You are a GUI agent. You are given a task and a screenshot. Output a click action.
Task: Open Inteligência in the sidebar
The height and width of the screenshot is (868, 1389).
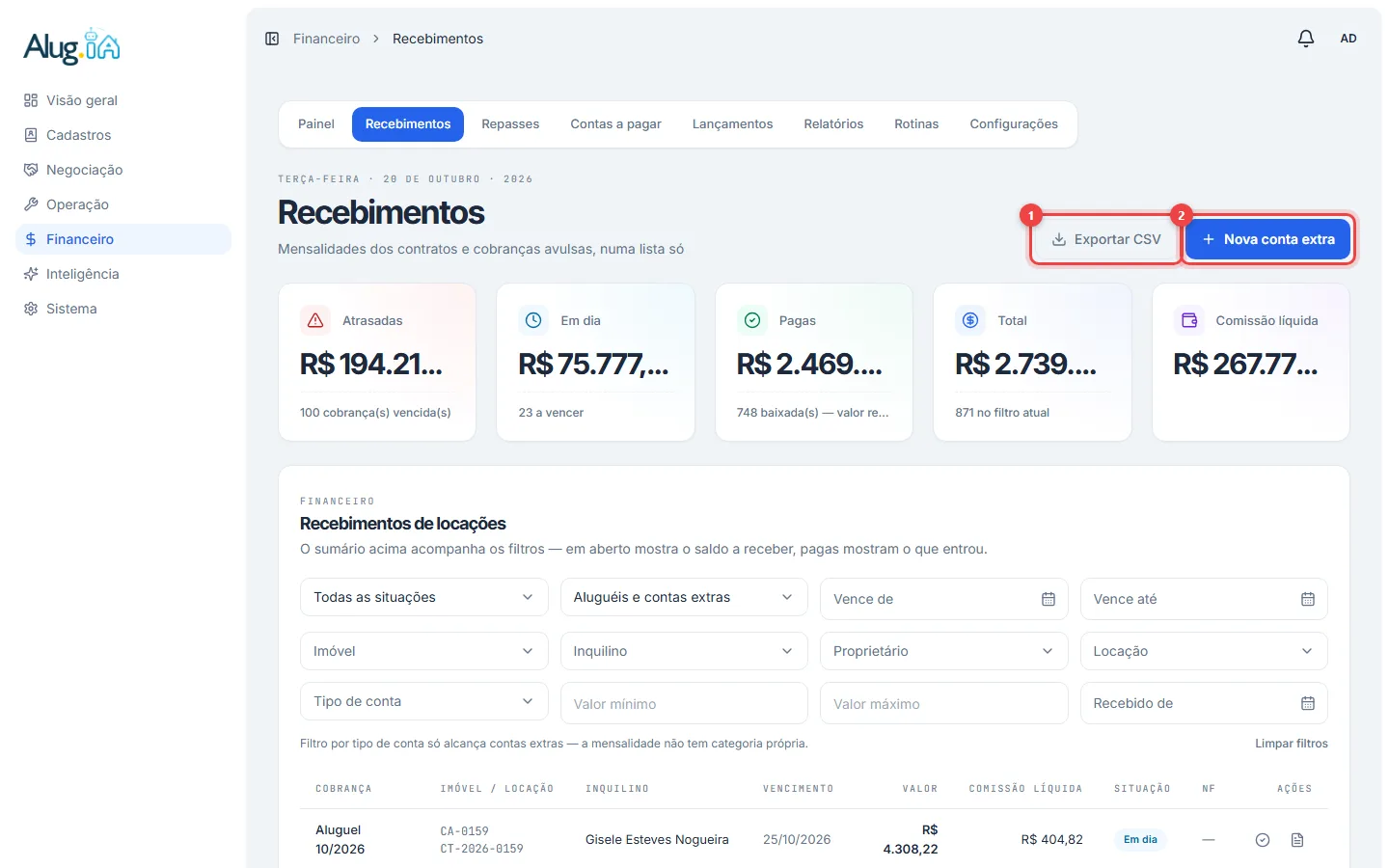(x=123, y=274)
